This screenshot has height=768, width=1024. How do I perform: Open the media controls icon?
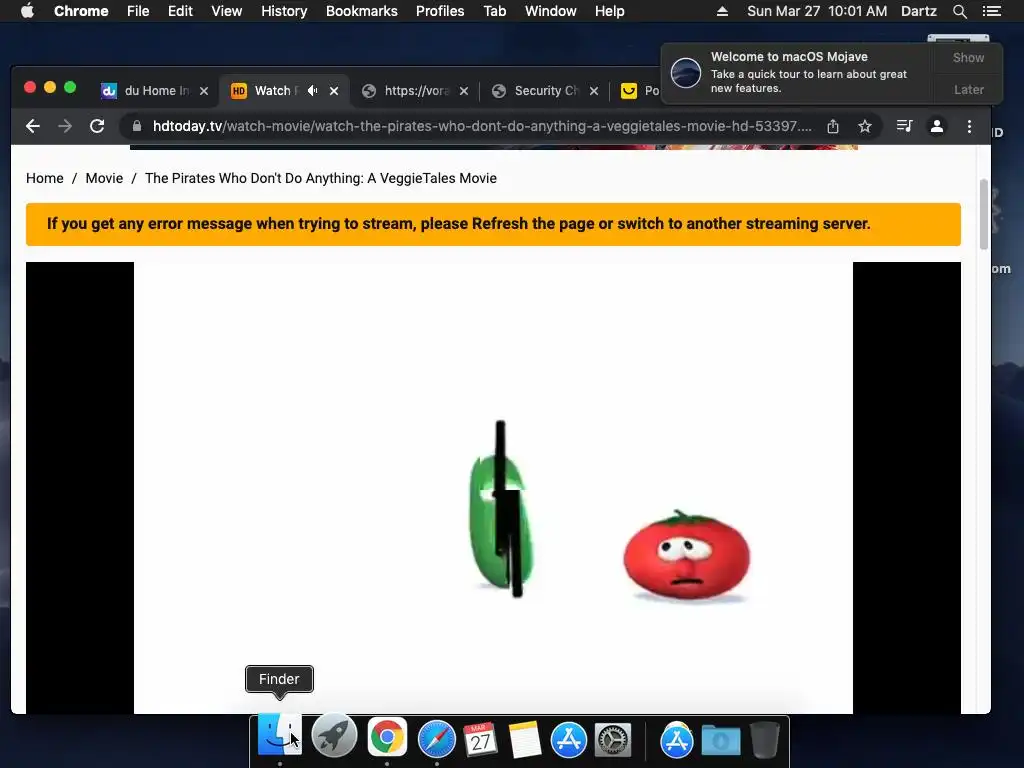click(904, 126)
